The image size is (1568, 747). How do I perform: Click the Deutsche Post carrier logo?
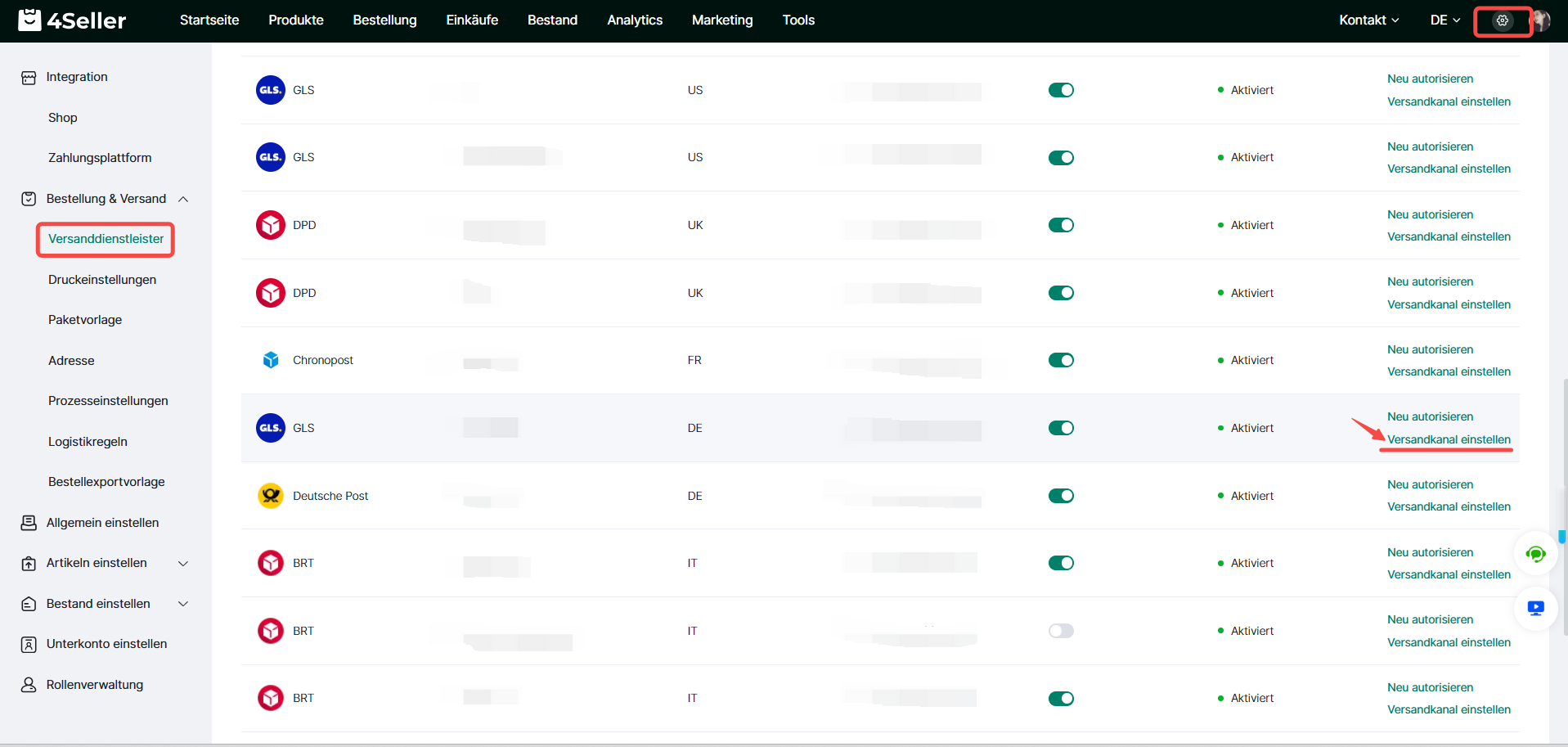(271, 496)
